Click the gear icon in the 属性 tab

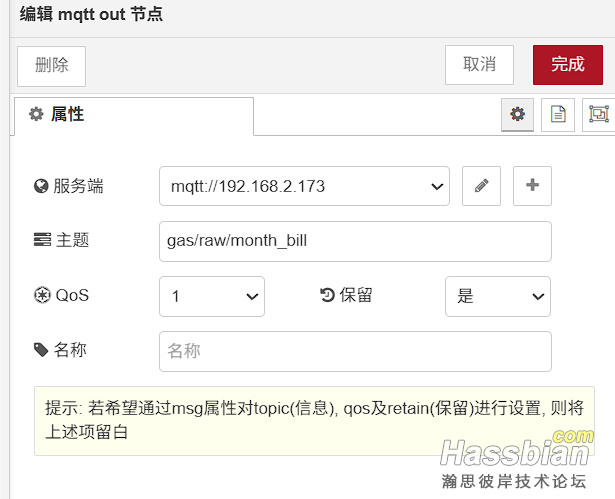[37, 114]
